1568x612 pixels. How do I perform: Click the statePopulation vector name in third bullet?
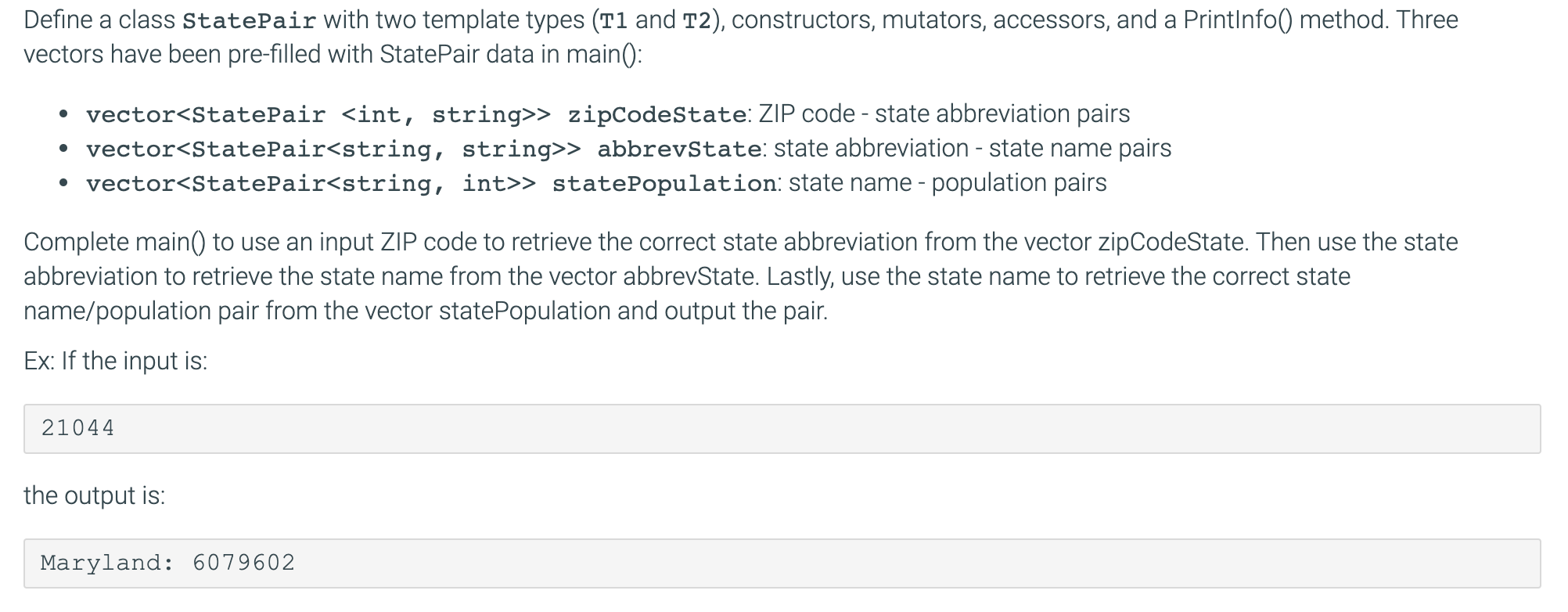coord(664,184)
